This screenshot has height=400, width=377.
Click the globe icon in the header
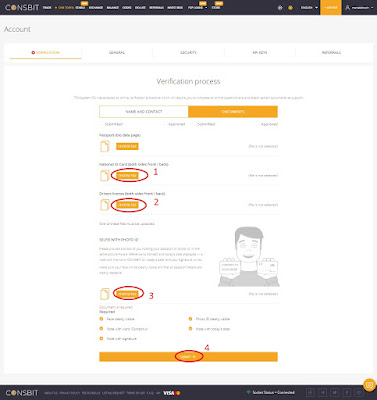[x=280, y=8]
